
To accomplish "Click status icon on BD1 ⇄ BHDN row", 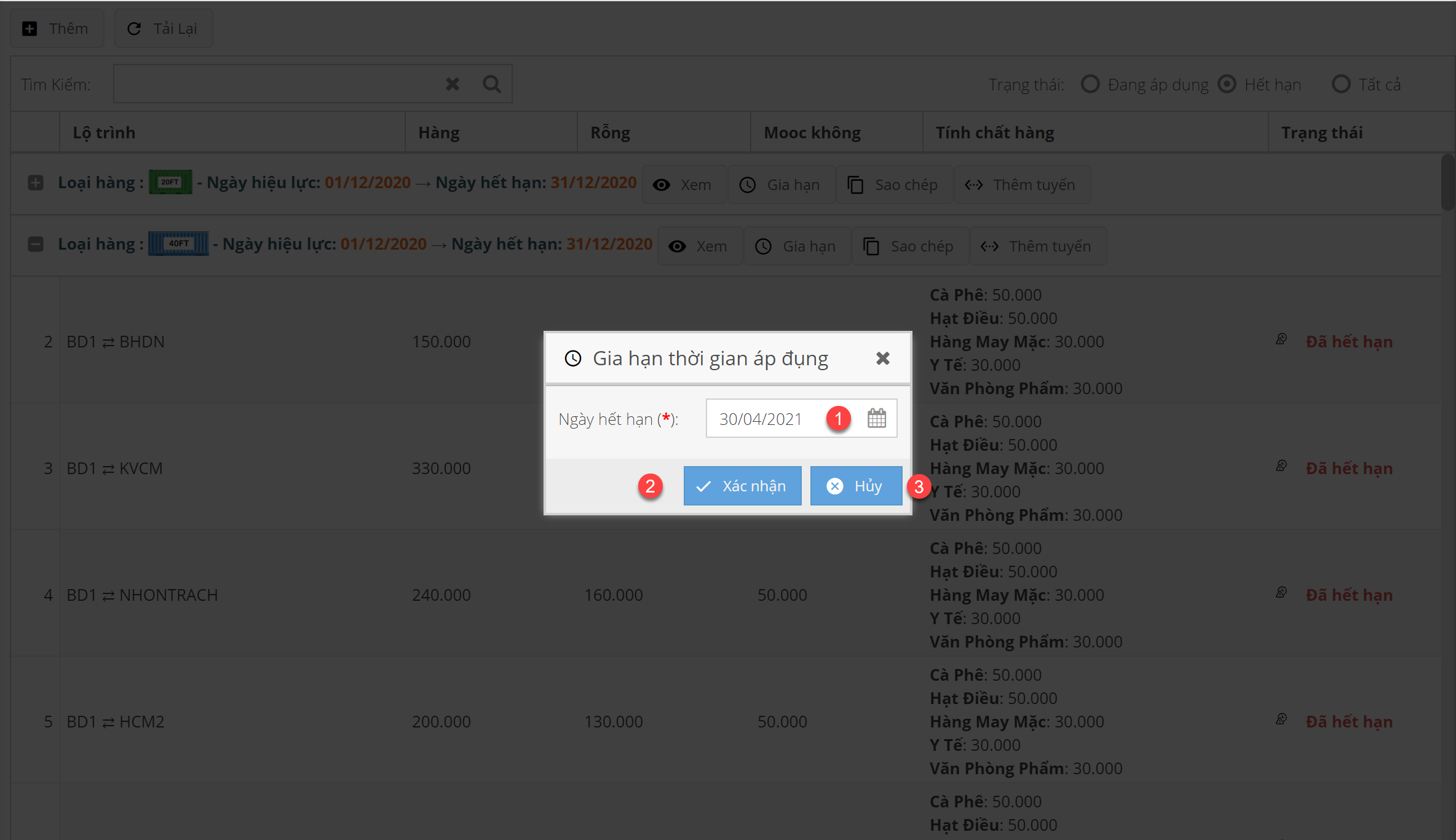I will 1281,339.
